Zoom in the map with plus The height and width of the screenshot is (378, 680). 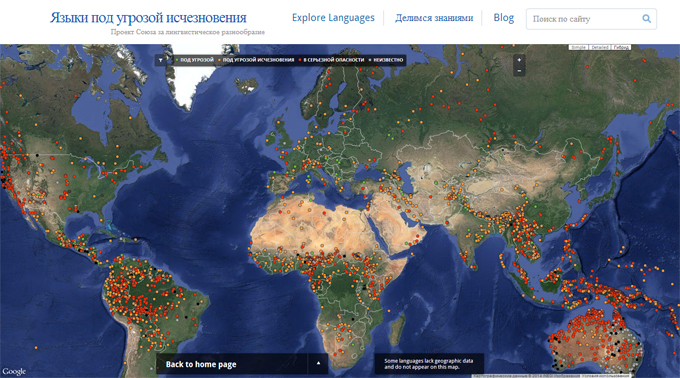click(x=519, y=60)
